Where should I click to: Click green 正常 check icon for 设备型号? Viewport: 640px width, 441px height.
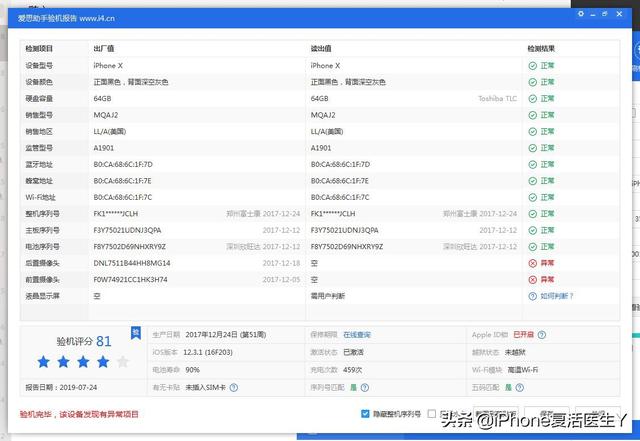tap(532, 66)
